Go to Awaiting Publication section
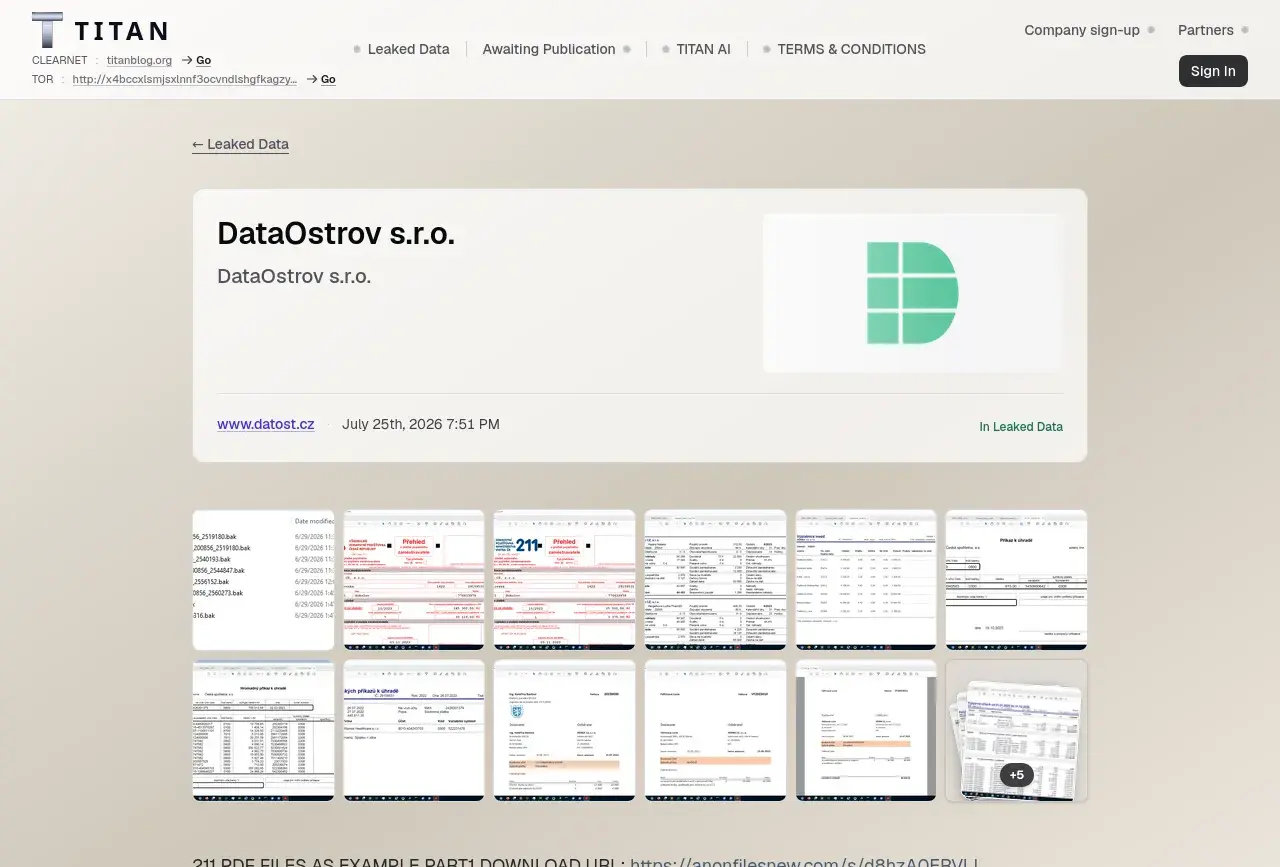 549,49
